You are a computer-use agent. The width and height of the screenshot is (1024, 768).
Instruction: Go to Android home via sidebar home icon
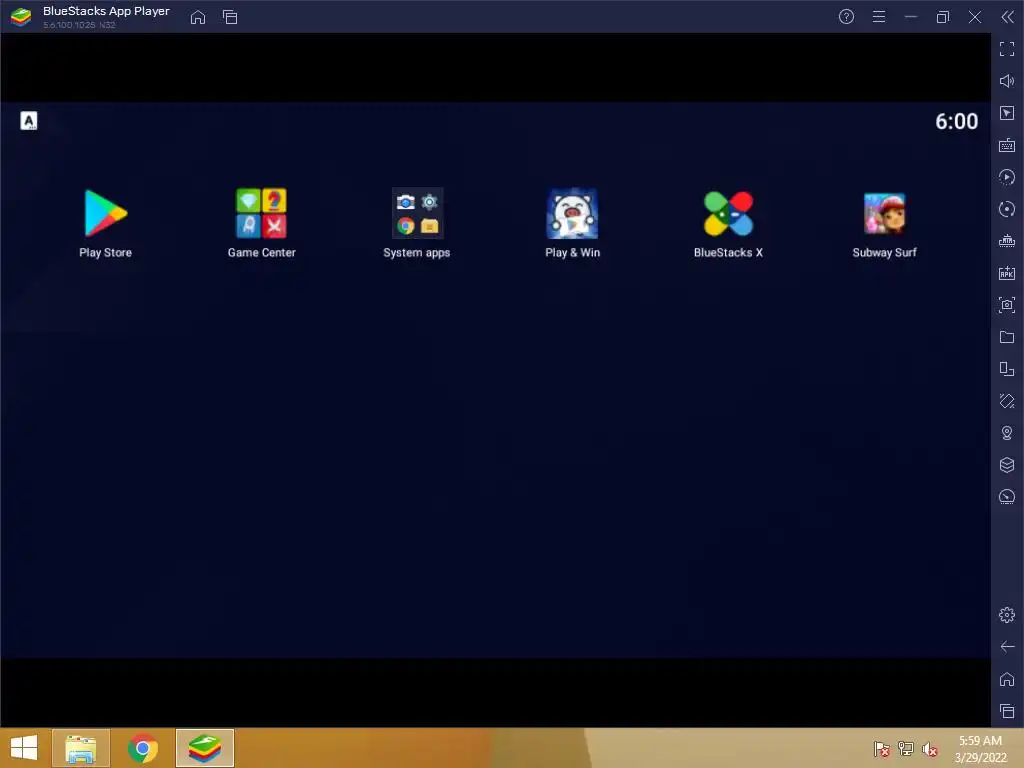(x=1007, y=679)
